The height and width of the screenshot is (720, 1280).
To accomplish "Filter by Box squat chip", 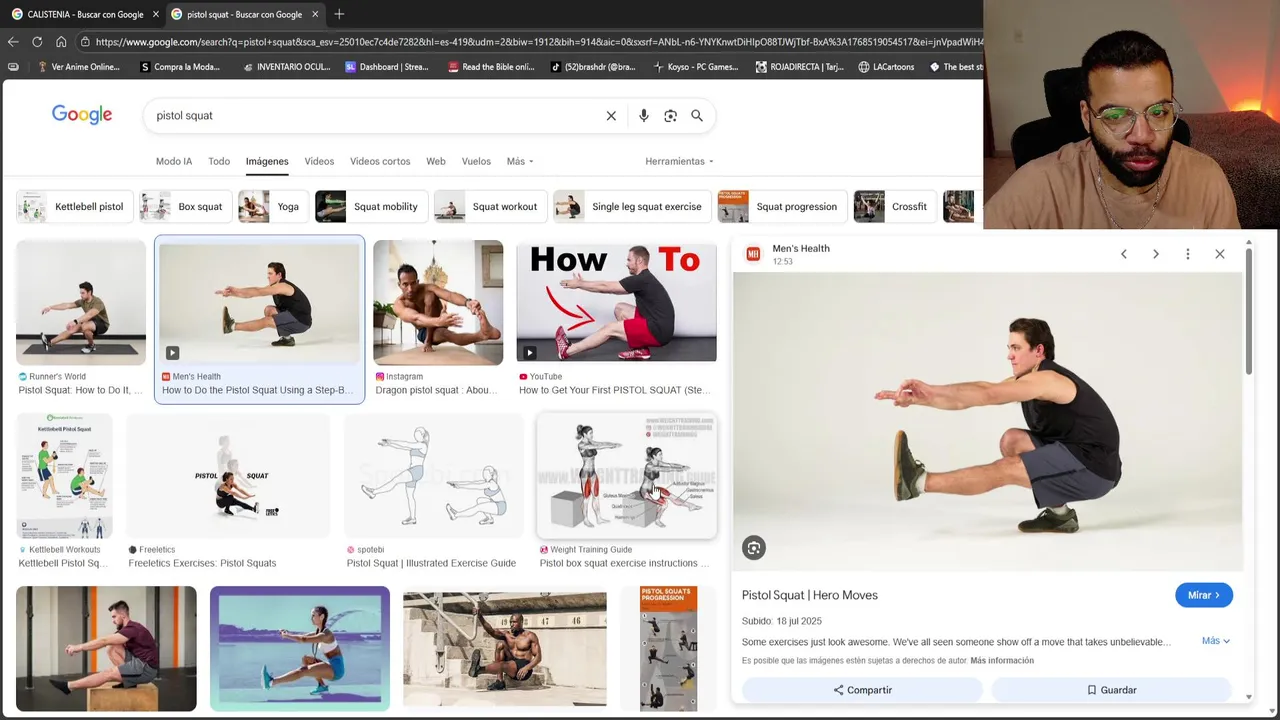I will coord(186,207).
